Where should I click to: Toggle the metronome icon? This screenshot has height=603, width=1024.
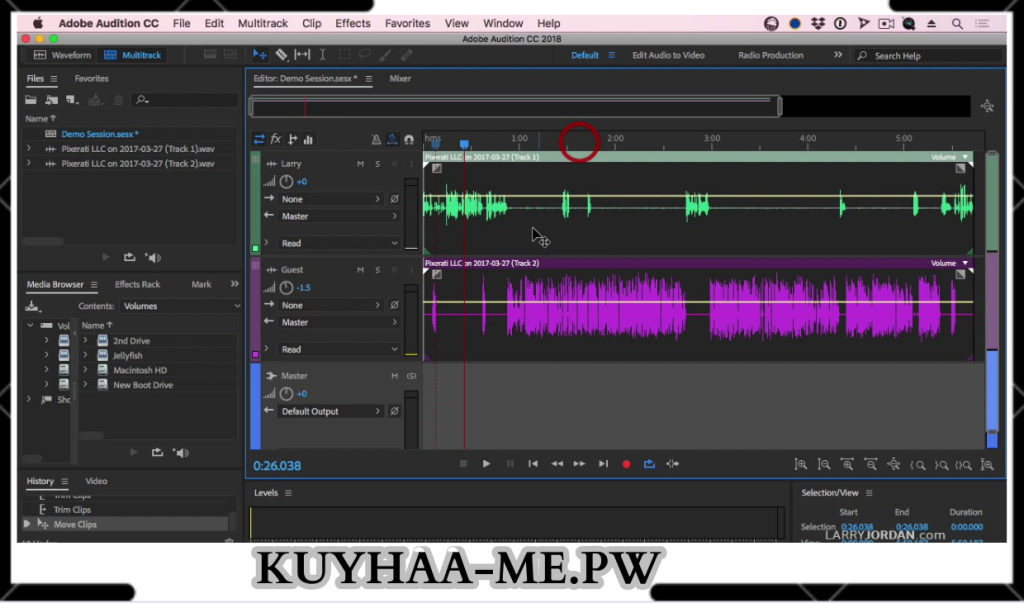[376, 139]
